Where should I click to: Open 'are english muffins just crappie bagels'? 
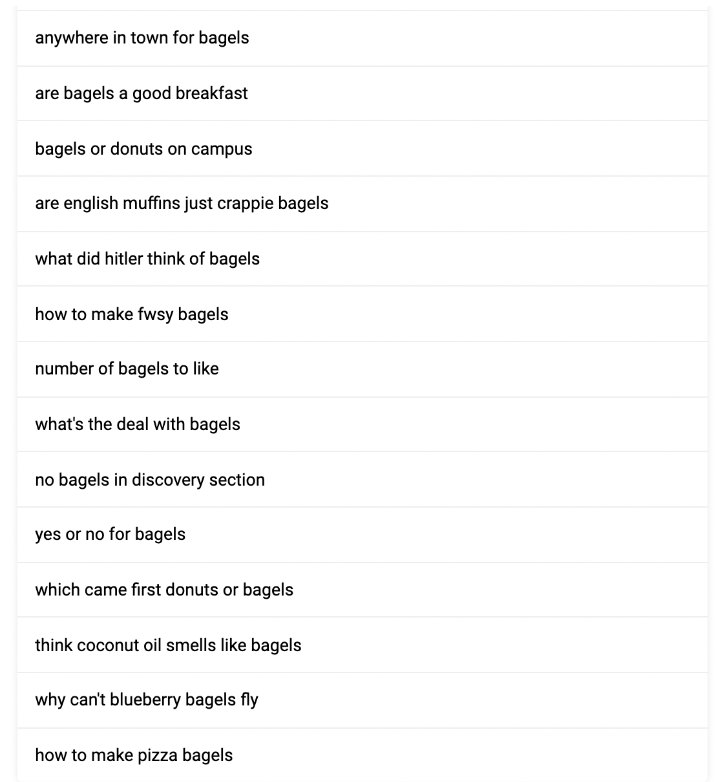[x=181, y=204]
